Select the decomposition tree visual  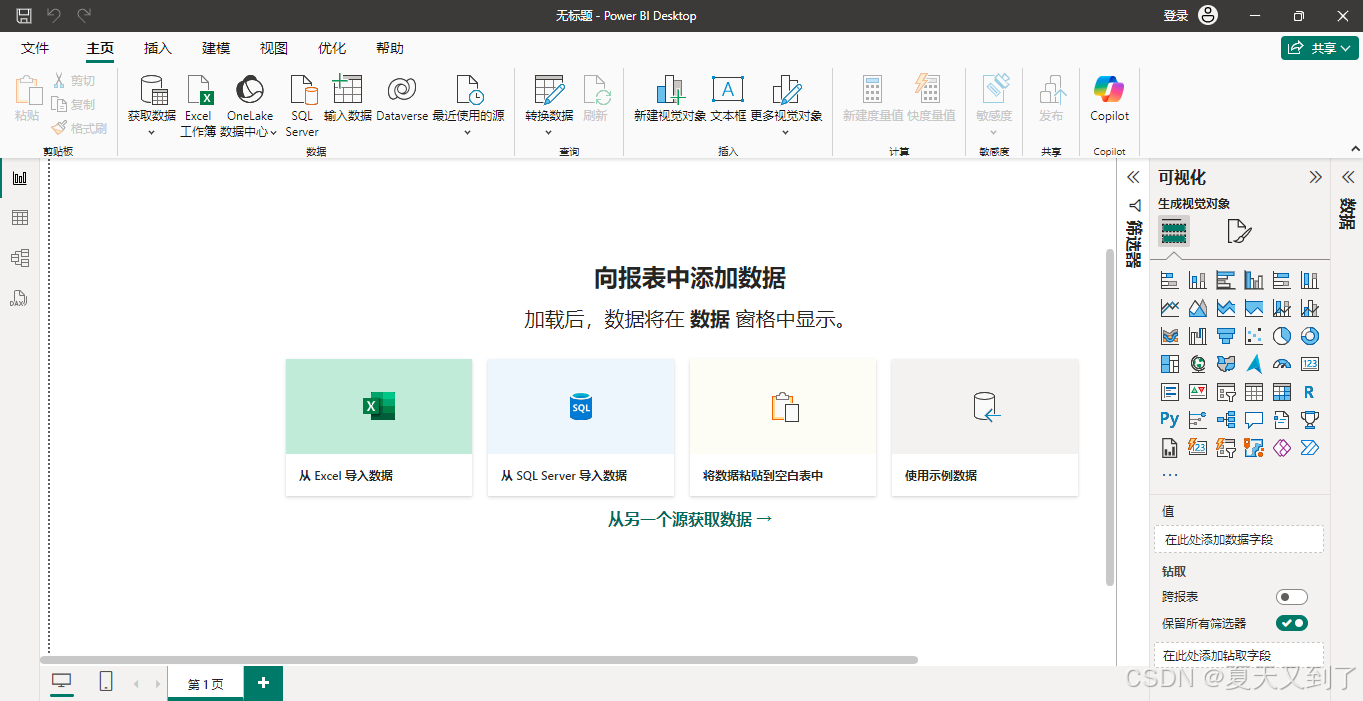1226,419
